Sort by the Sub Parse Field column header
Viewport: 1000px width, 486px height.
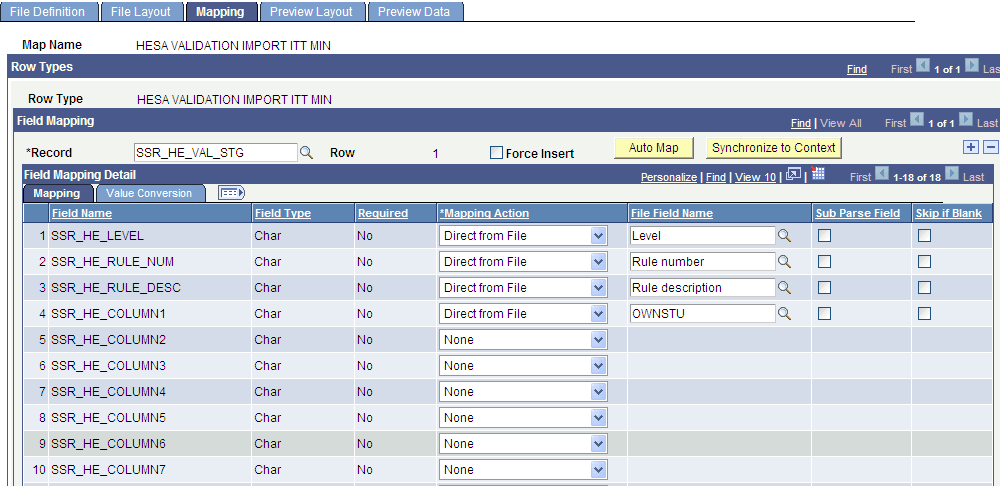(858, 213)
